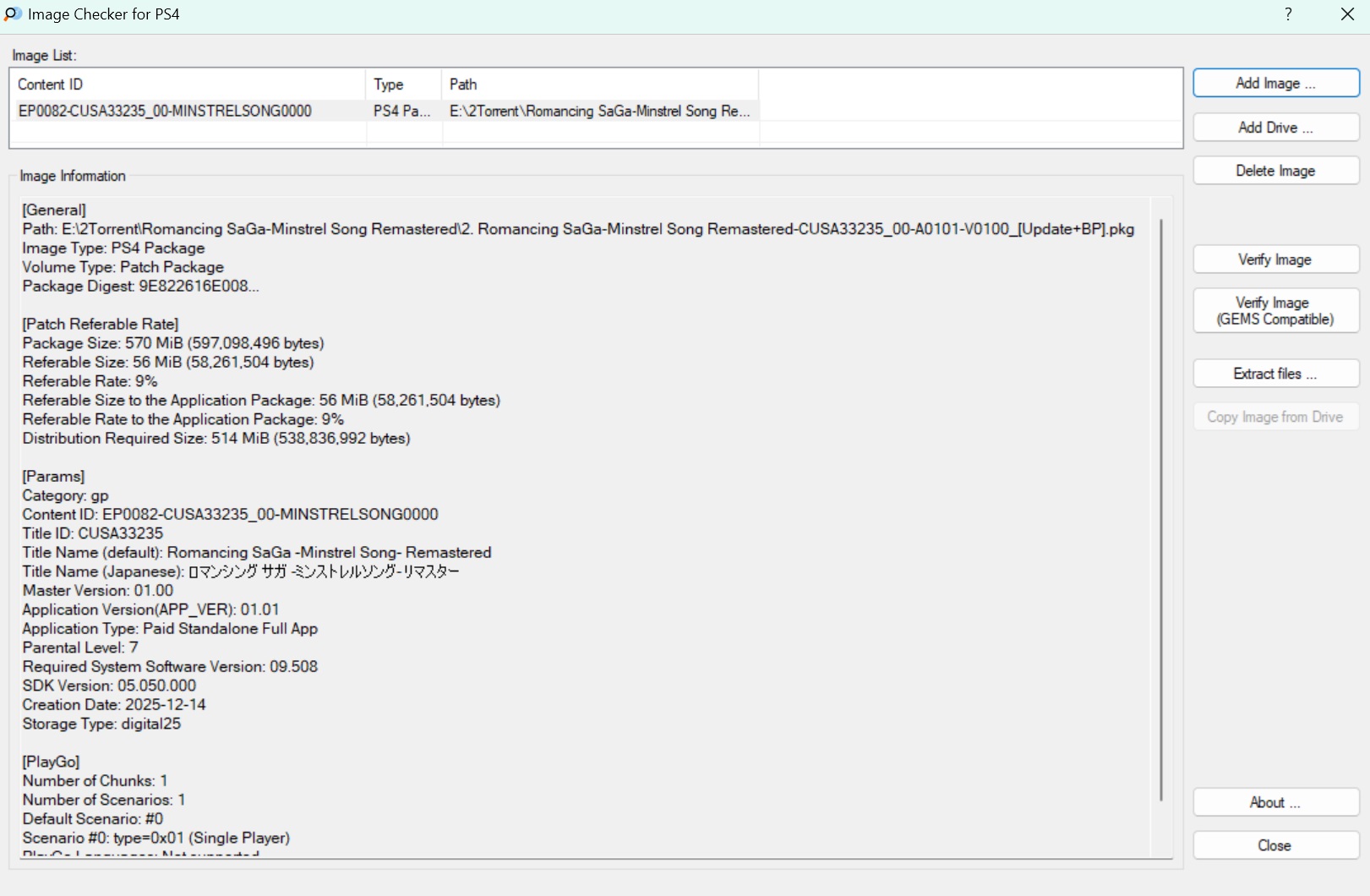Click the path cell of the listed image
Image resolution: width=1370 pixels, height=896 pixels.
tap(599, 111)
